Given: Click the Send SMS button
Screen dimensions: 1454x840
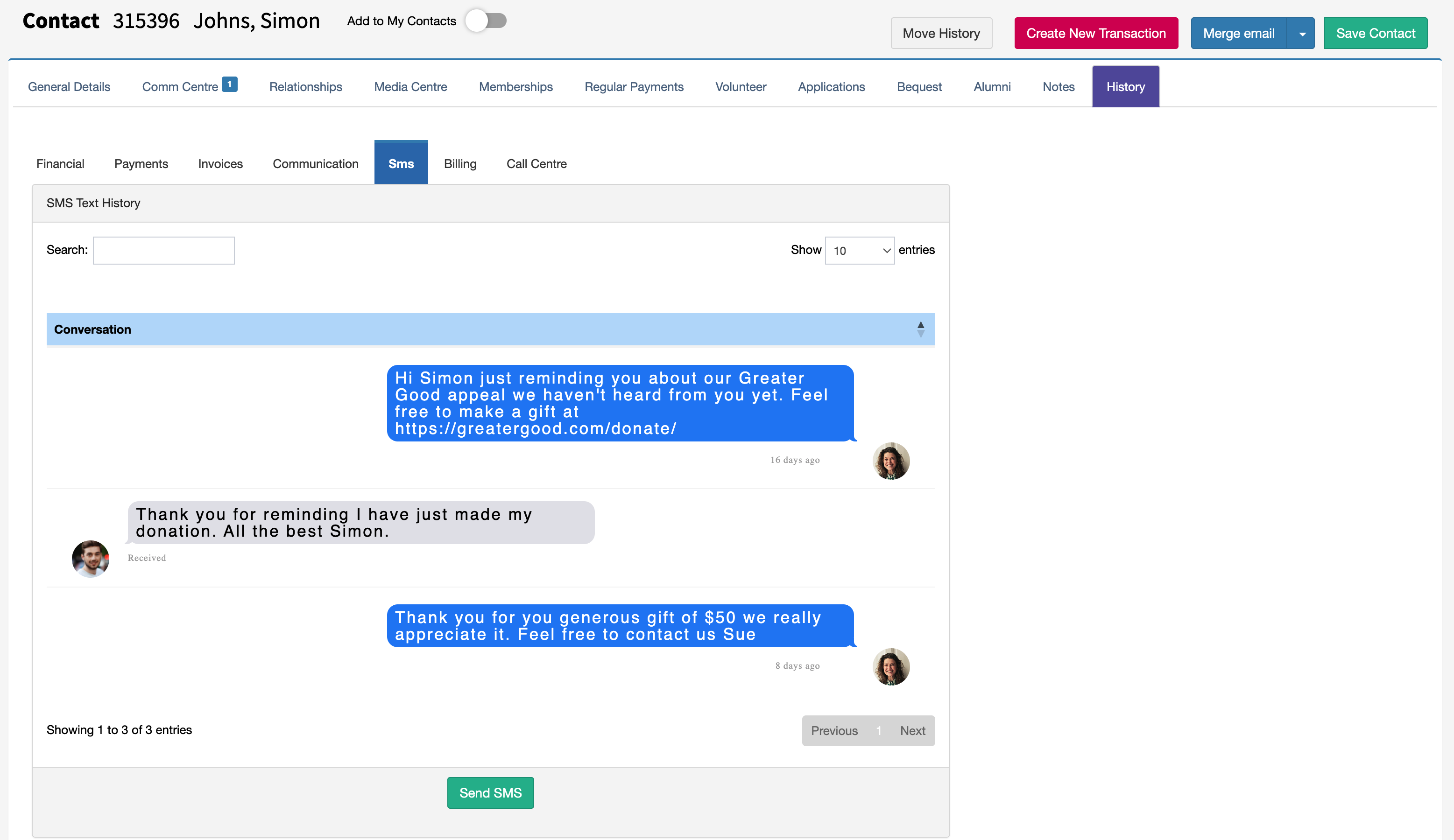Looking at the screenshot, I should 490,793.
